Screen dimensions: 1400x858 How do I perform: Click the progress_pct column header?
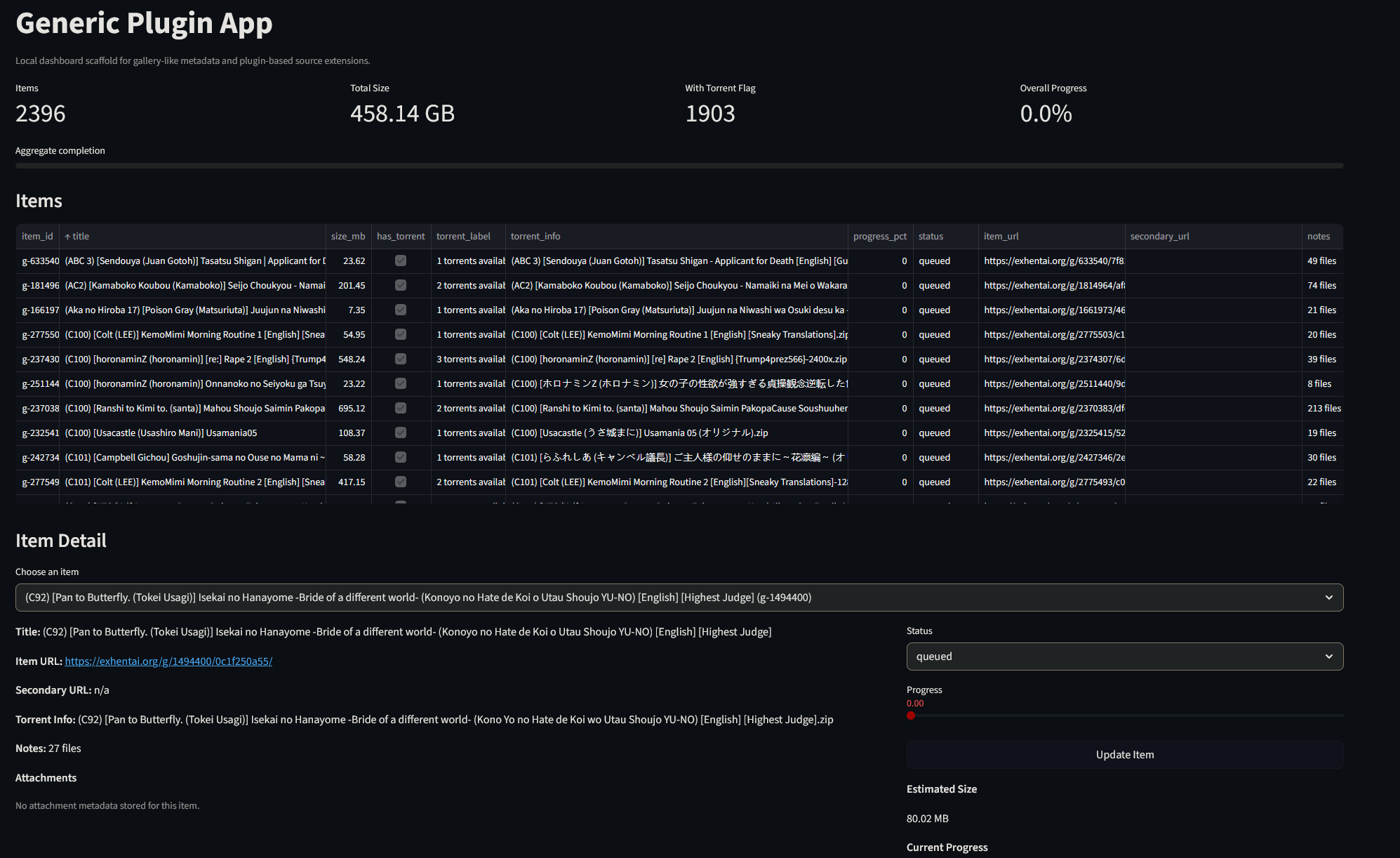coord(879,237)
